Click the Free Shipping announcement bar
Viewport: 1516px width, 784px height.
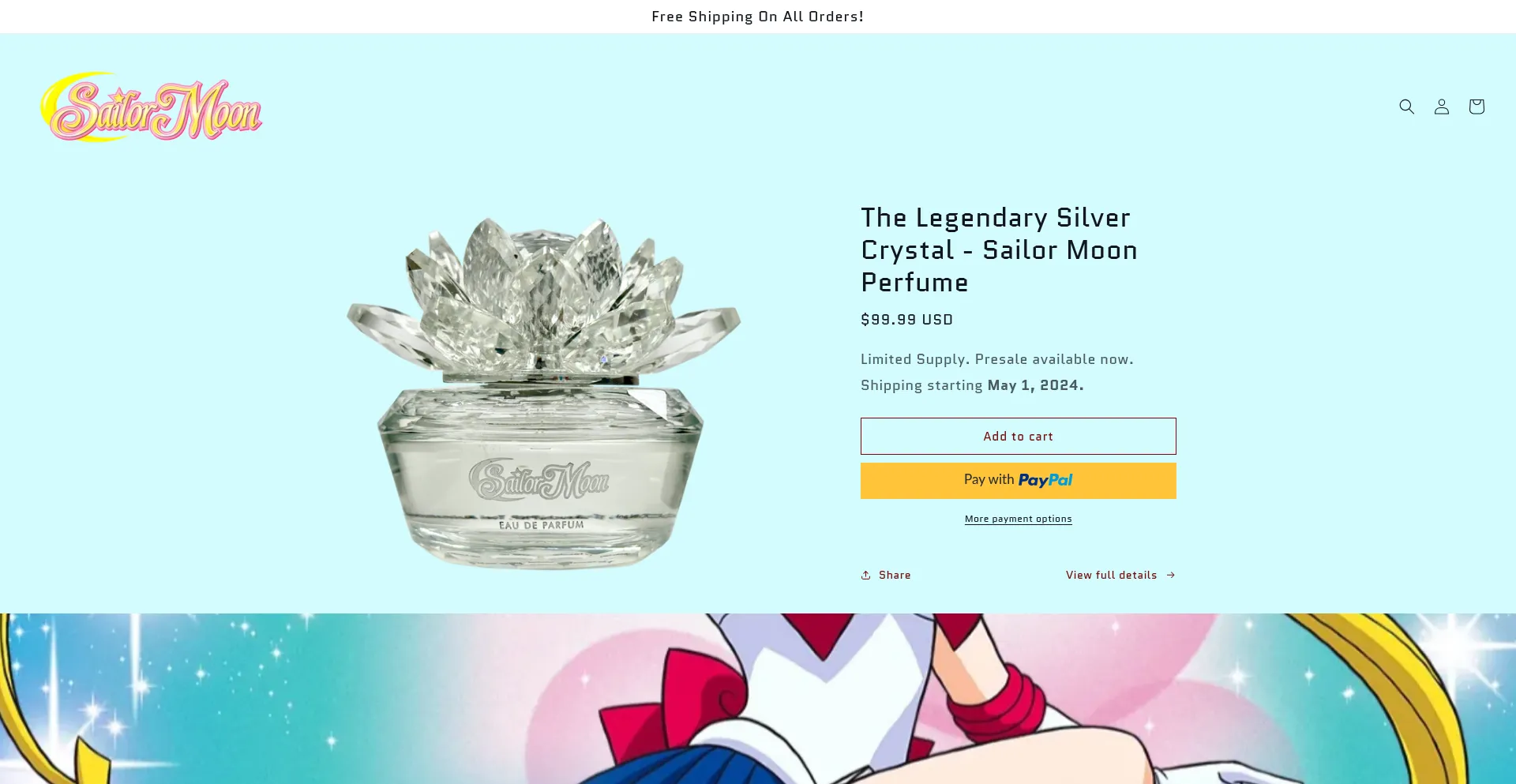[x=757, y=17]
